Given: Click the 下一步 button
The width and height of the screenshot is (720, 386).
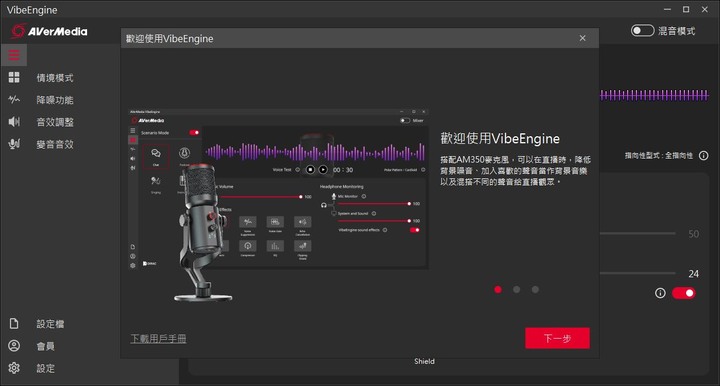Looking at the screenshot, I should 557,338.
